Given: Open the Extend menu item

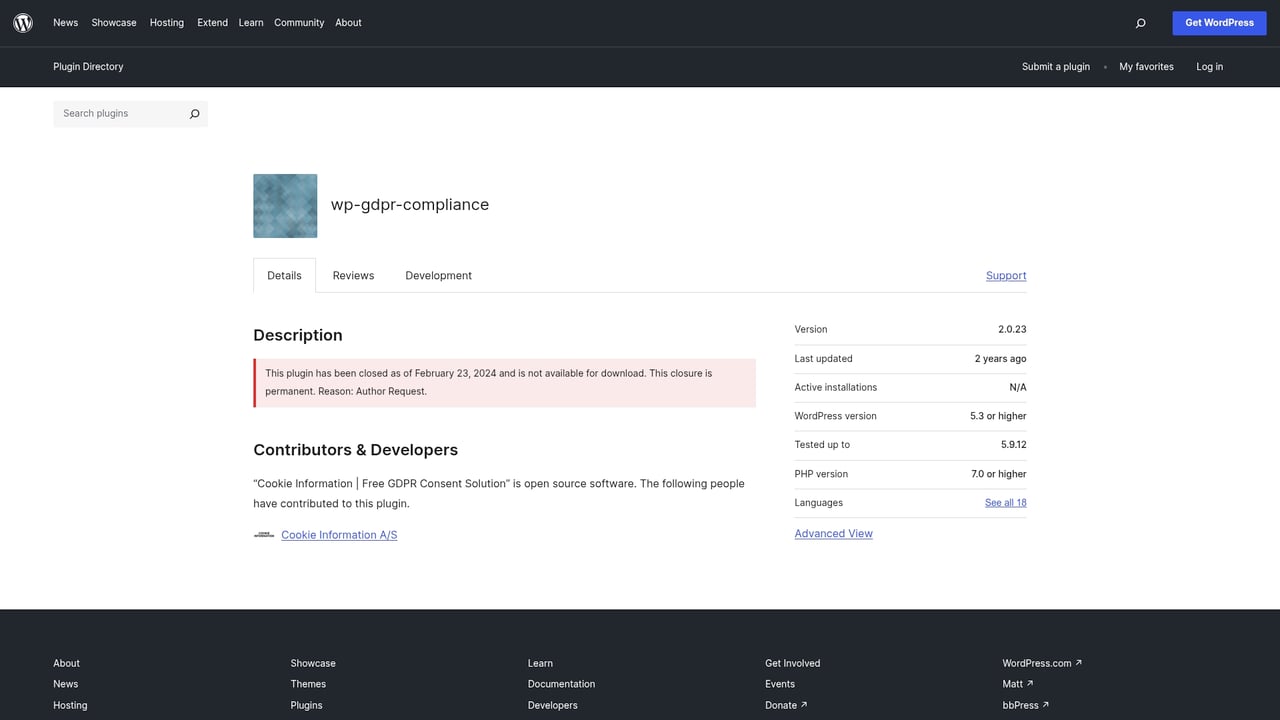Looking at the screenshot, I should tap(212, 22).
